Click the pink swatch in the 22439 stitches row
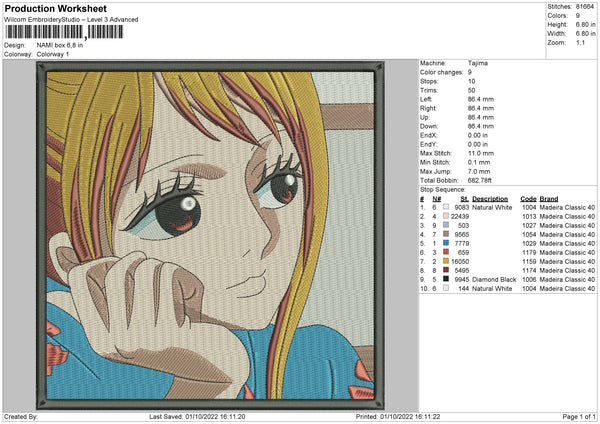Viewport: 600px width, 424px height. (x=446, y=216)
